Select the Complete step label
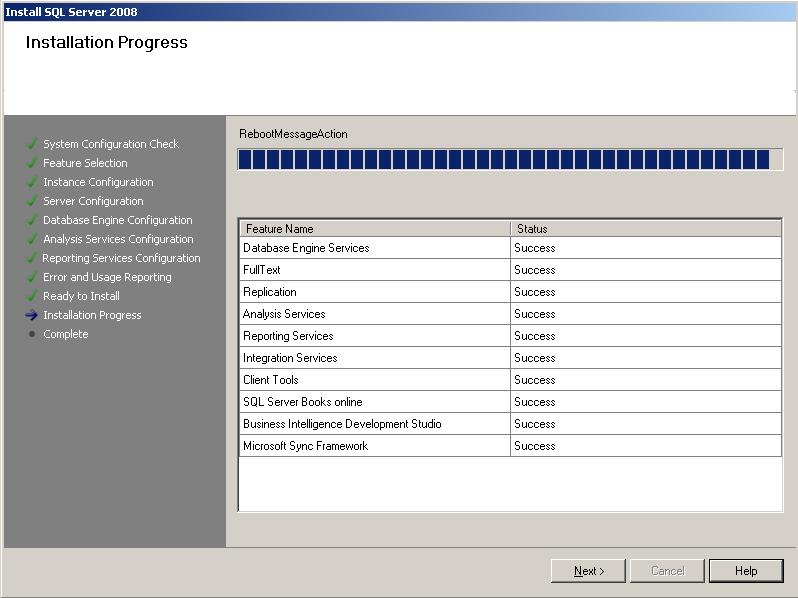Viewport: 798px width, 598px height. click(66, 334)
